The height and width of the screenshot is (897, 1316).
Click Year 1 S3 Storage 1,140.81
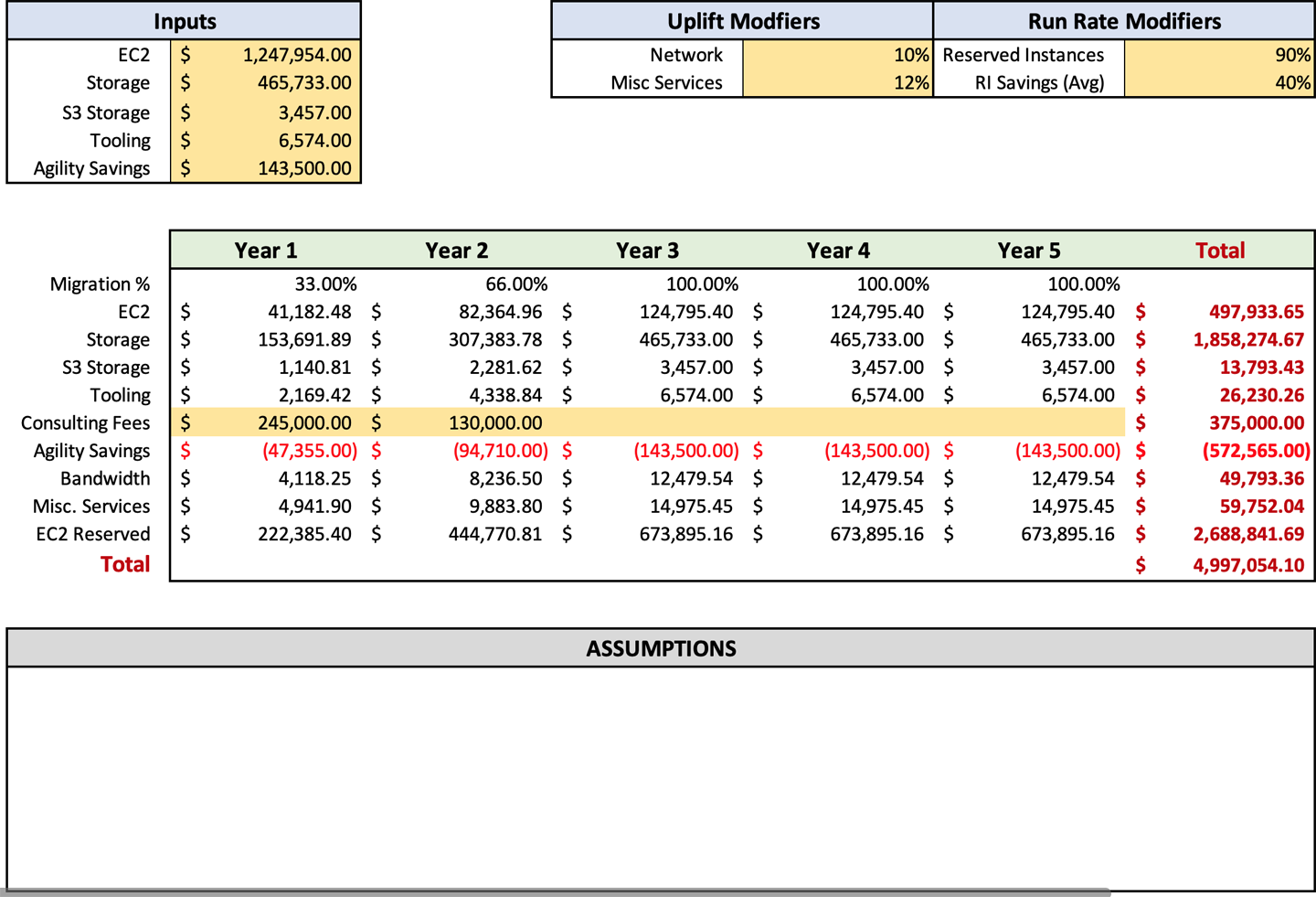tap(314, 368)
